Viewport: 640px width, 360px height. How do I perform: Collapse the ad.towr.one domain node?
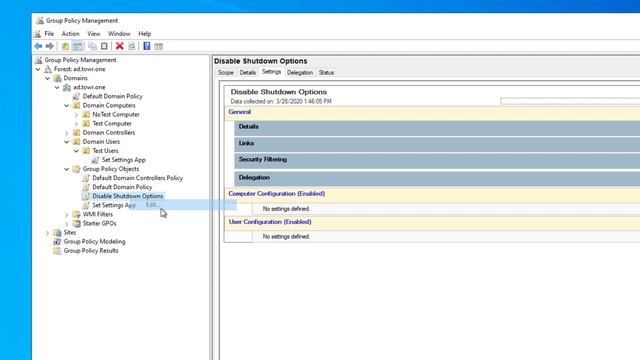click(57, 87)
